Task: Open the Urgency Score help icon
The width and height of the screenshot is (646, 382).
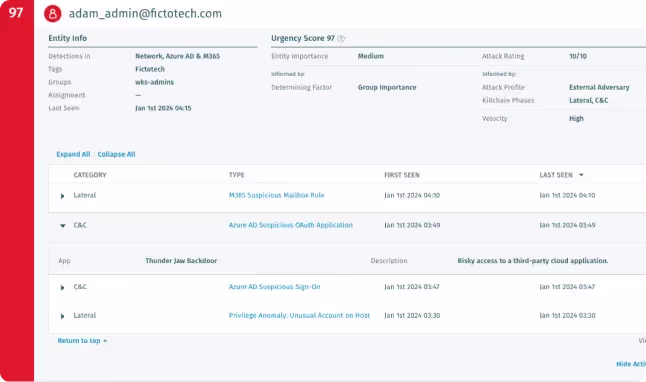Action: (341, 39)
